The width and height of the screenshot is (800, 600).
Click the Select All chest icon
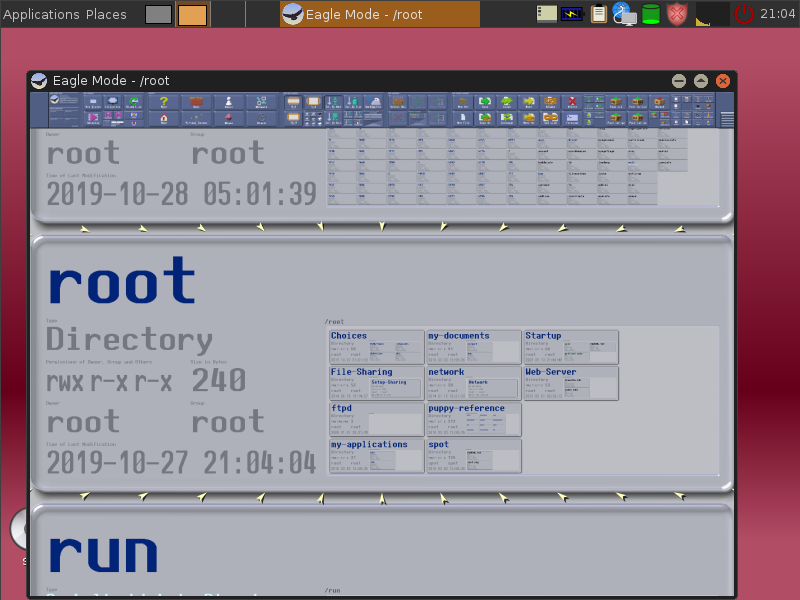tap(397, 102)
